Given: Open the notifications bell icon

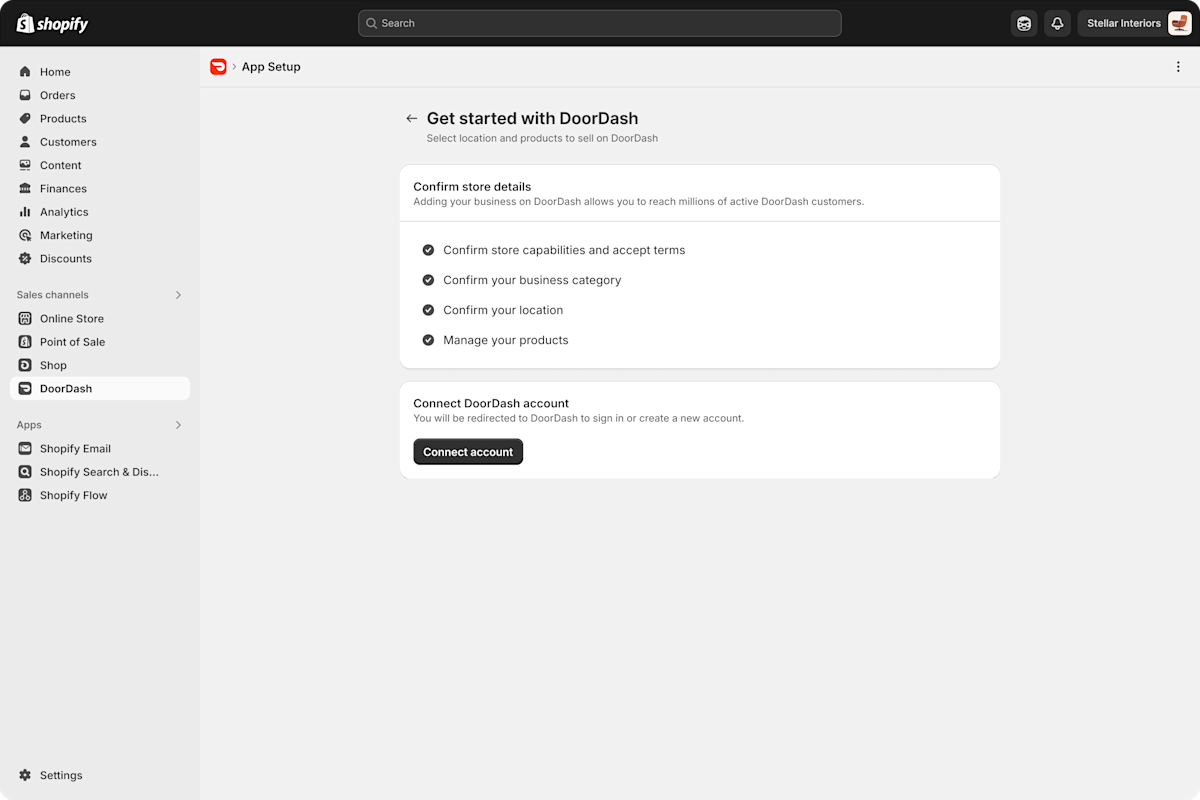Looking at the screenshot, I should [x=1057, y=23].
